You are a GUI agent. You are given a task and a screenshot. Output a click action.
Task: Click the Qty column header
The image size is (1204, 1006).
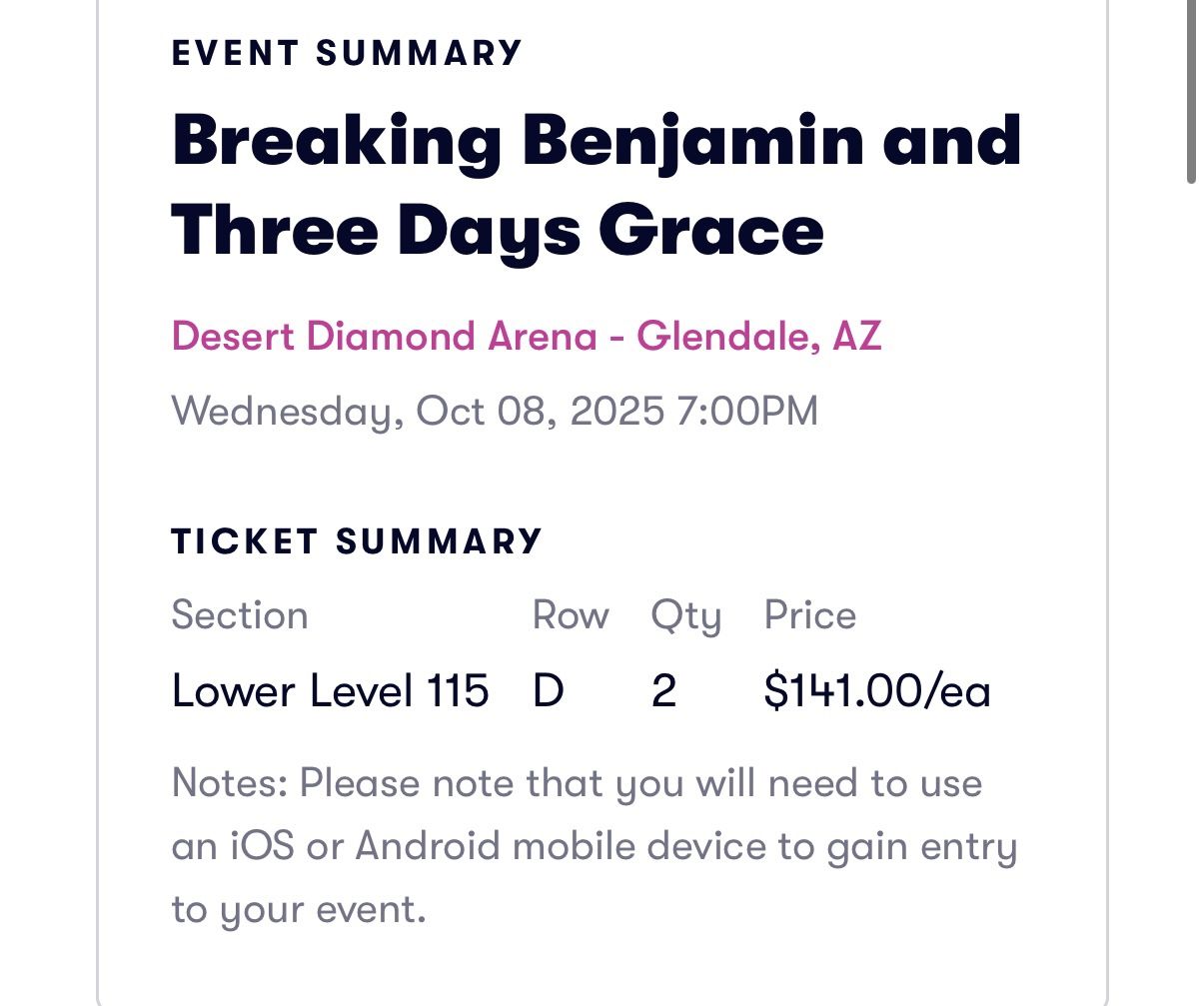click(x=685, y=615)
